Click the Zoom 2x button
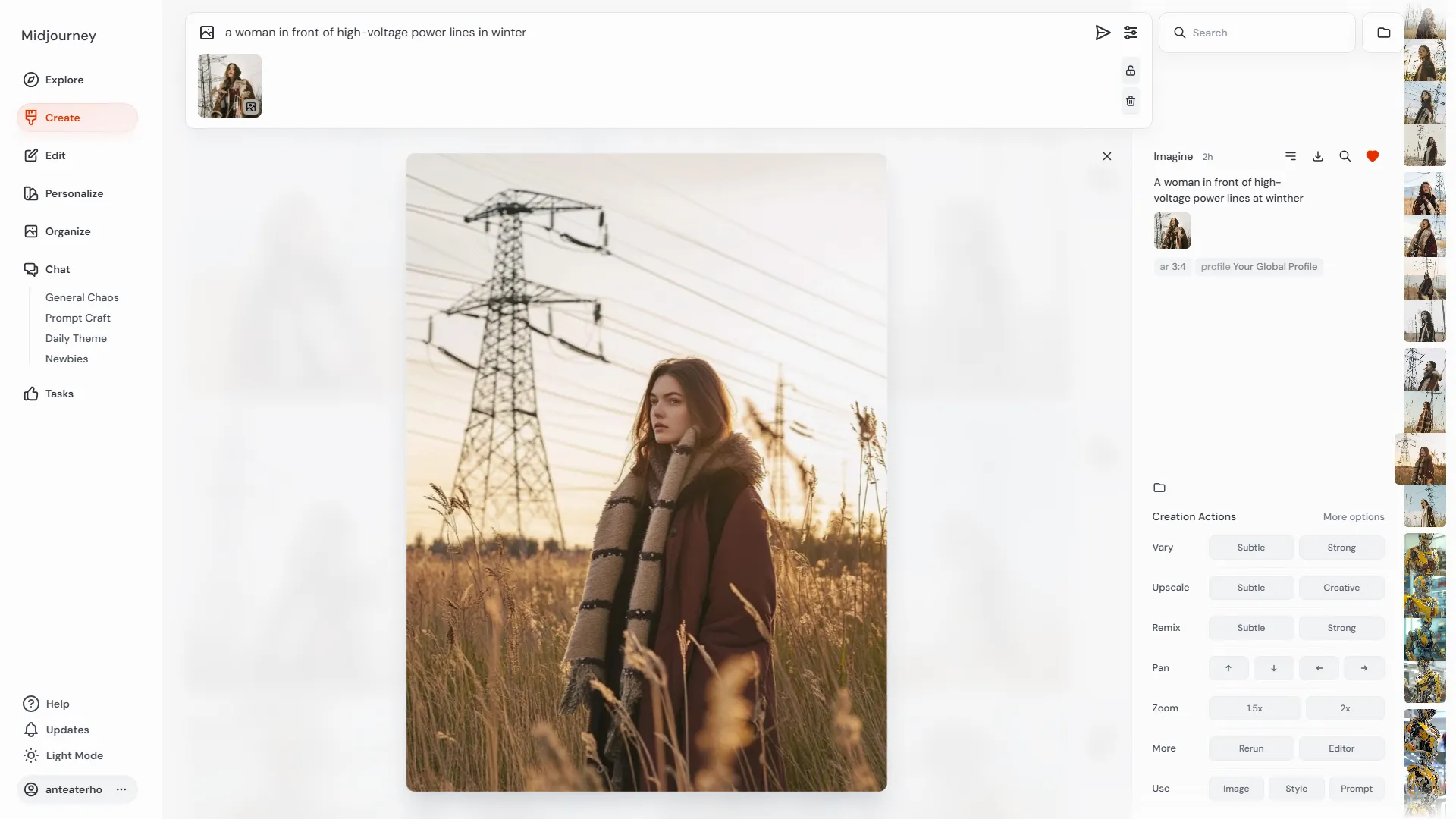Viewport: 1456px width, 819px height. click(x=1345, y=708)
